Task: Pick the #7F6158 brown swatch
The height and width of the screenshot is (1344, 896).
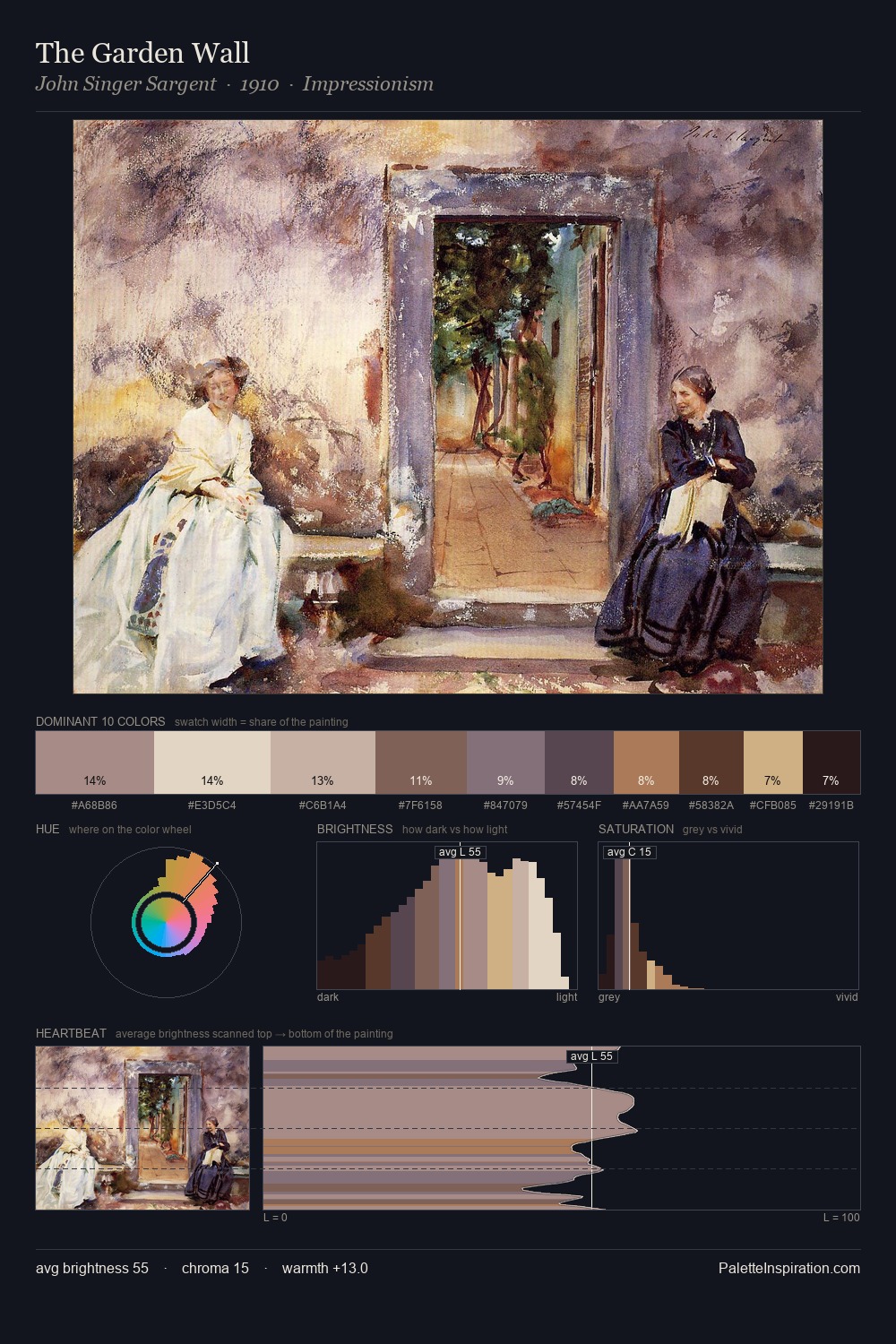Action: tap(421, 762)
